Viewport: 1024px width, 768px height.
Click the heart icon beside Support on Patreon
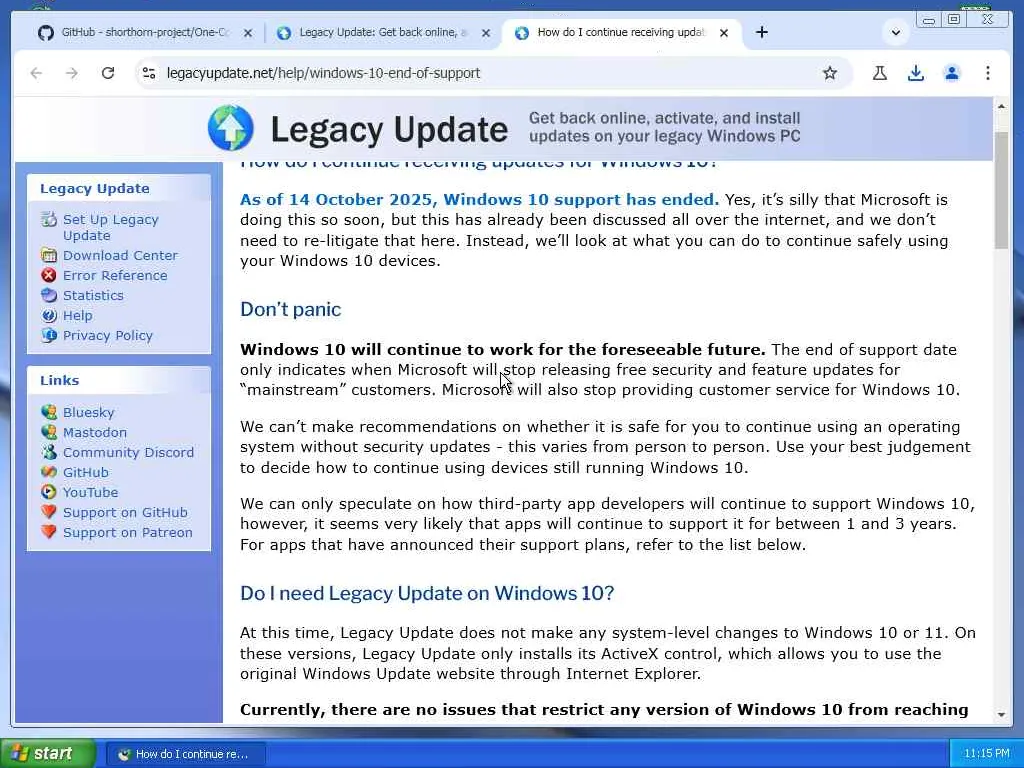click(49, 532)
